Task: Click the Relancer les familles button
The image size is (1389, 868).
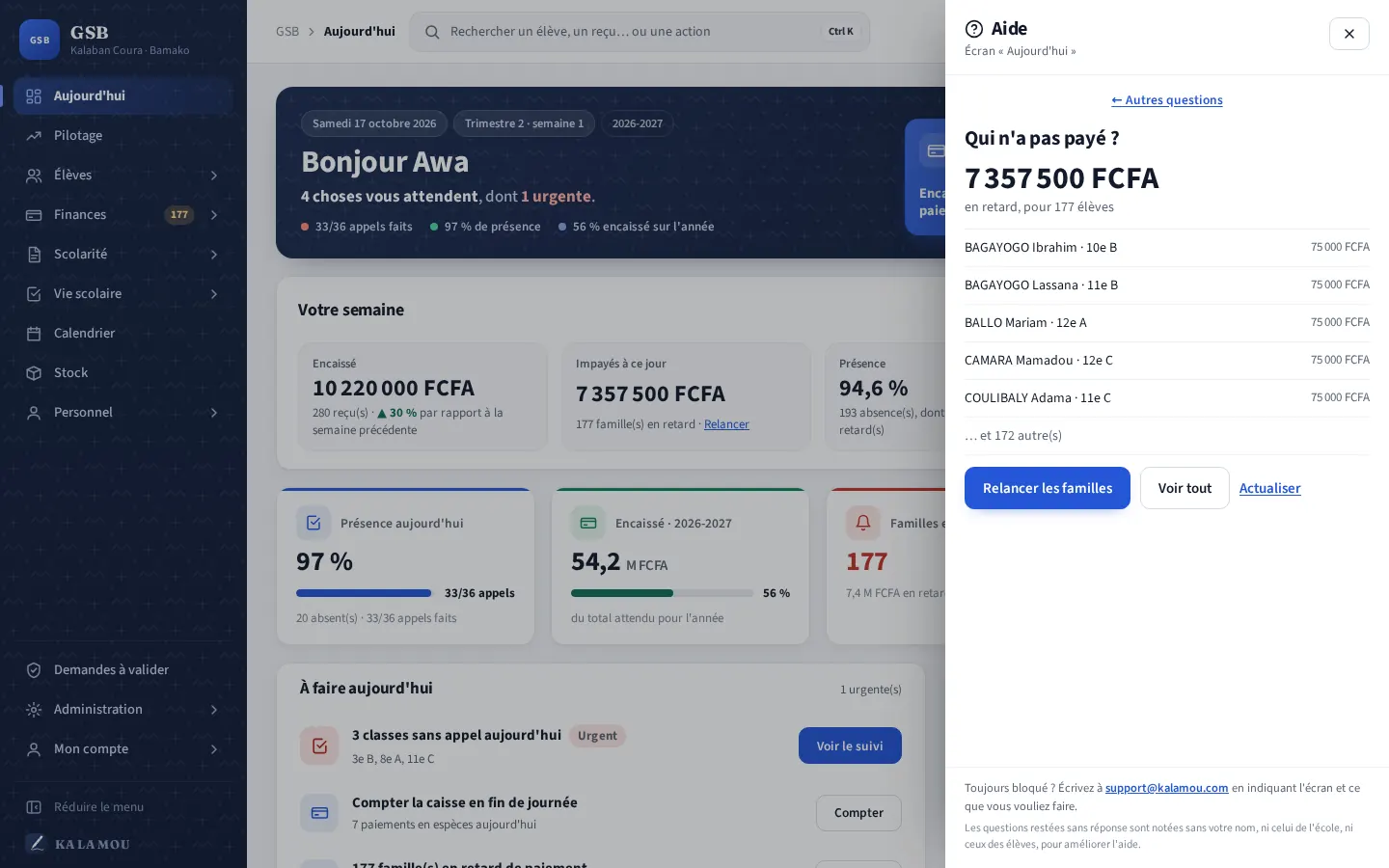Action: click(x=1048, y=488)
